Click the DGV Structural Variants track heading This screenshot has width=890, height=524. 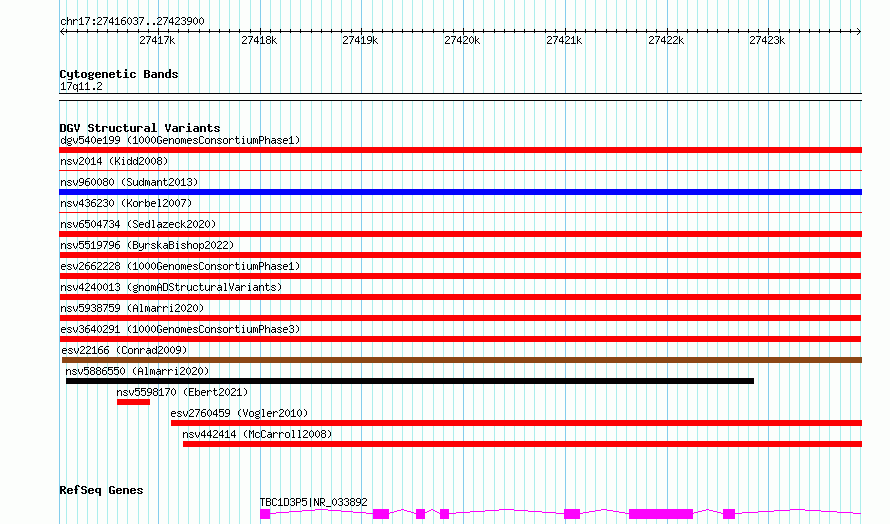(x=139, y=128)
